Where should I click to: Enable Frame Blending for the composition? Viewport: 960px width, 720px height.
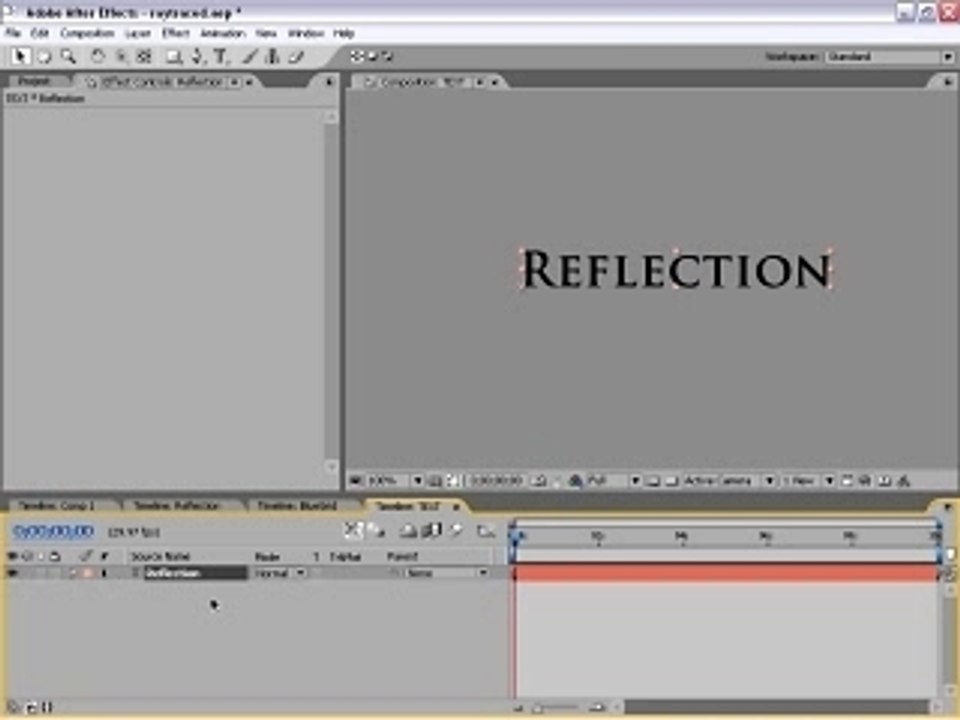tap(432, 531)
